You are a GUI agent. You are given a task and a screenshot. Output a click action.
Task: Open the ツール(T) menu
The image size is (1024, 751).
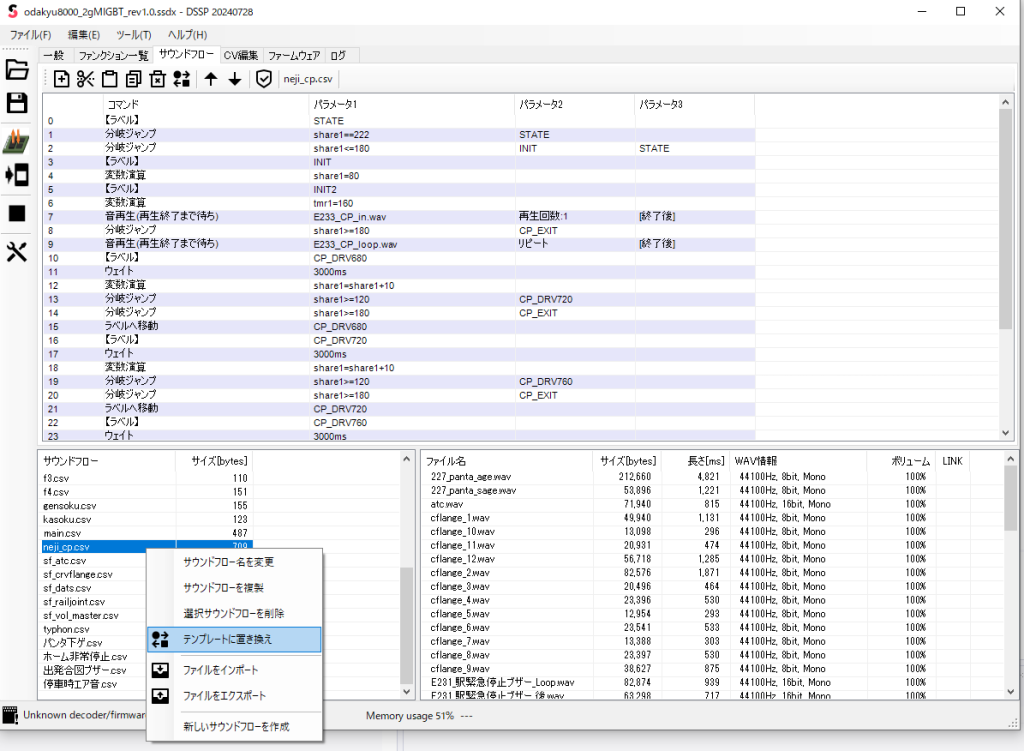click(x=133, y=35)
